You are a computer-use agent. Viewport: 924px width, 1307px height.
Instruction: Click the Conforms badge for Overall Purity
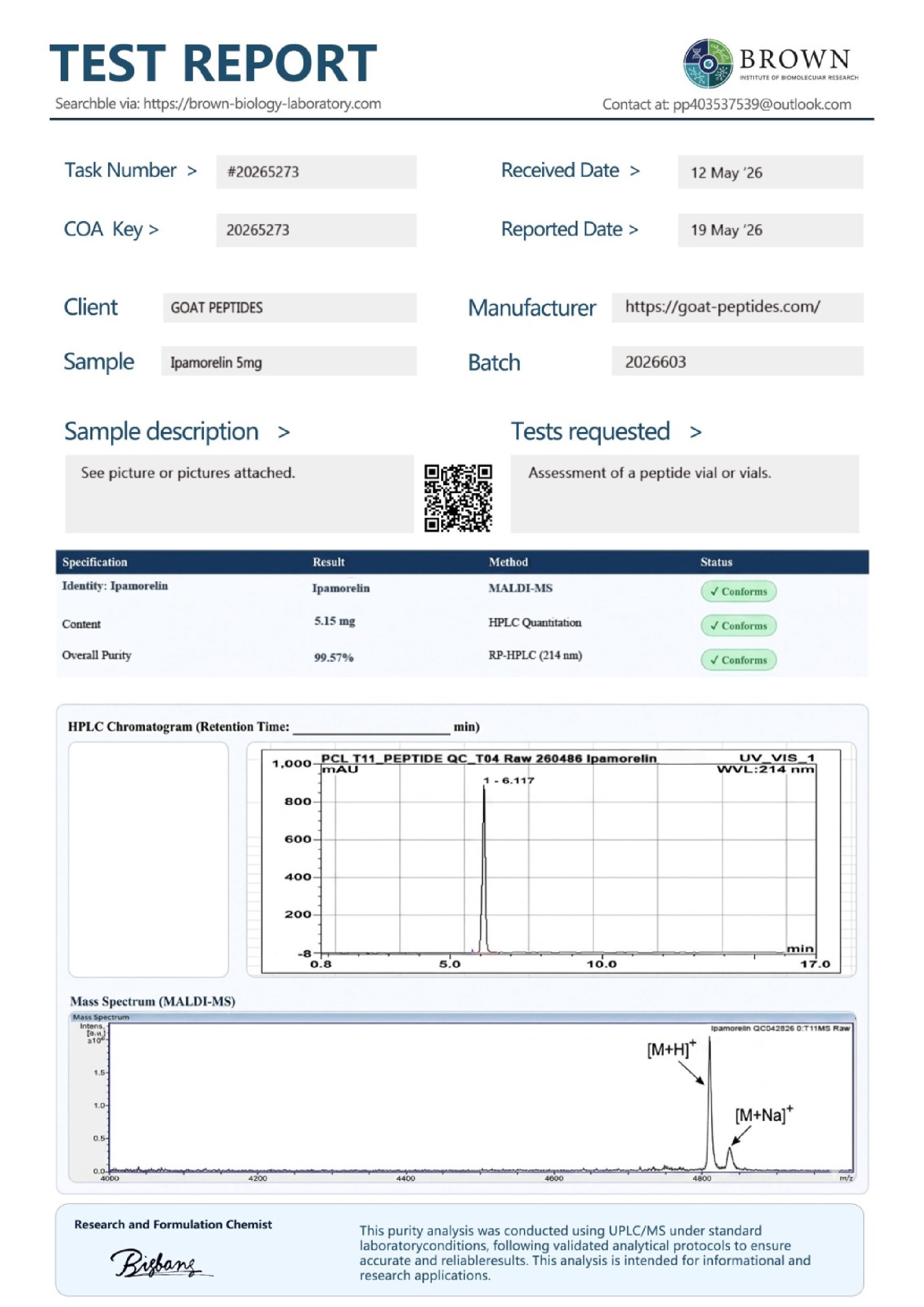click(x=738, y=660)
